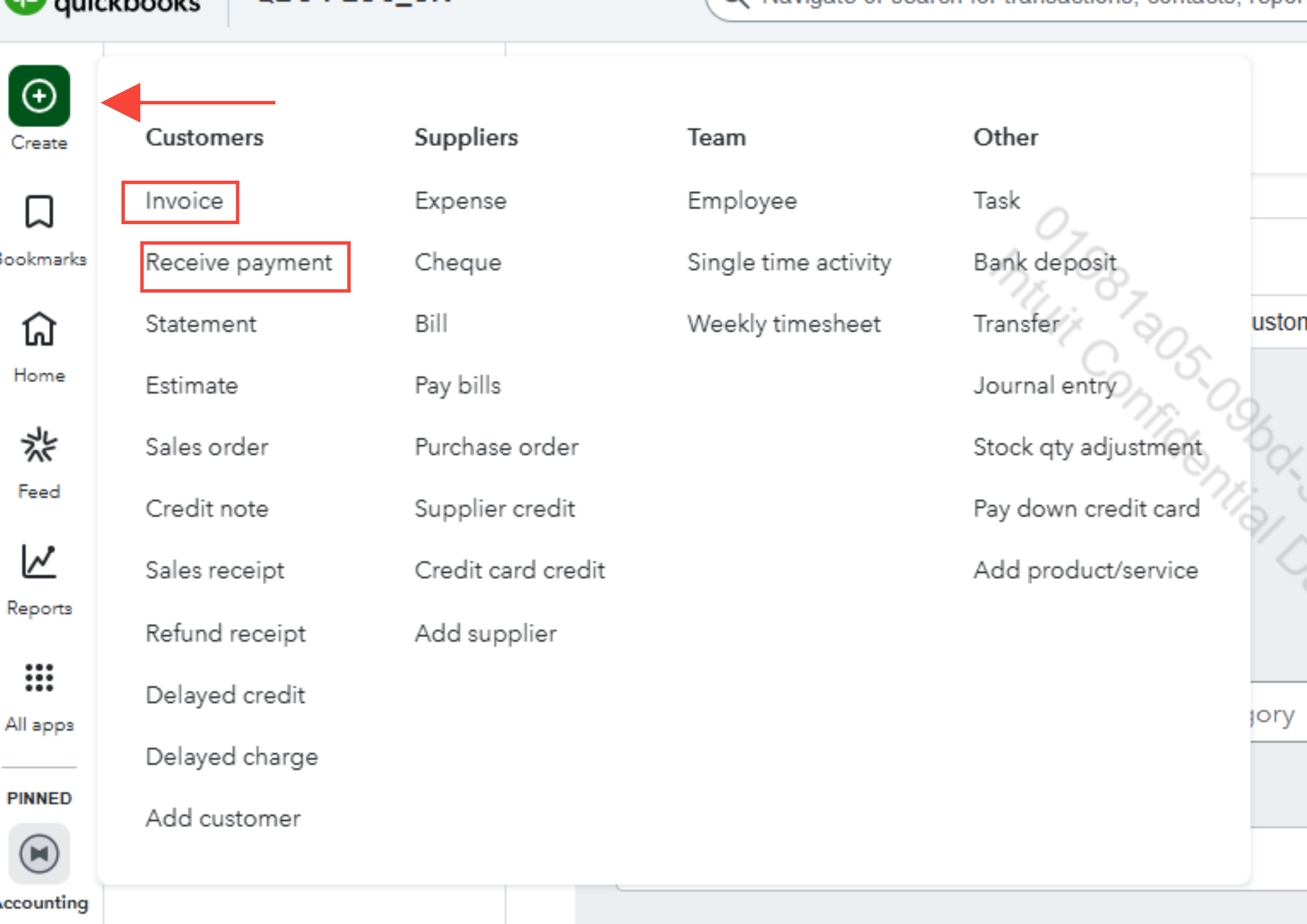Open the Feed sidebar icon
The height and width of the screenshot is (924, 1307).
tap(39, 445)
